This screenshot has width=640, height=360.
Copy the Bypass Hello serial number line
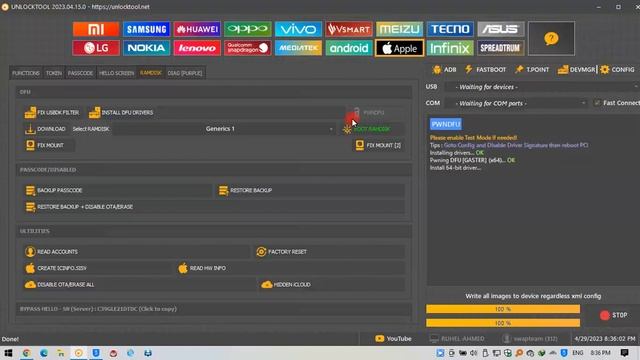click(x=98, y=309)
